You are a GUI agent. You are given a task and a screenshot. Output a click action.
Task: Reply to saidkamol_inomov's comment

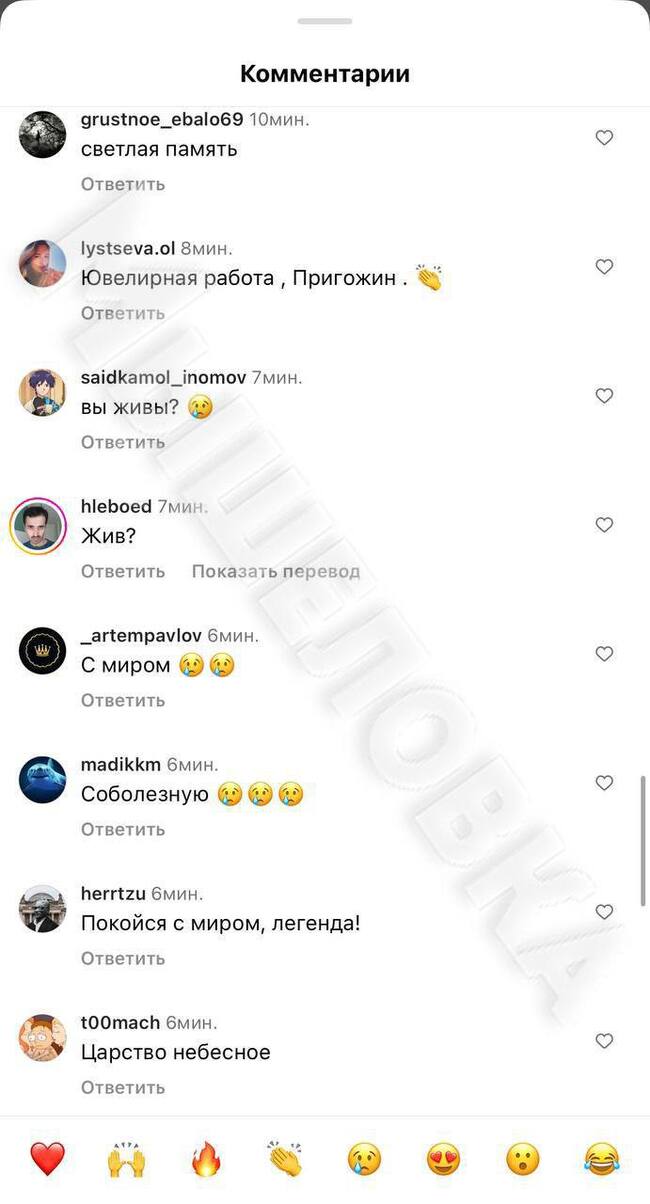[123, 442]
